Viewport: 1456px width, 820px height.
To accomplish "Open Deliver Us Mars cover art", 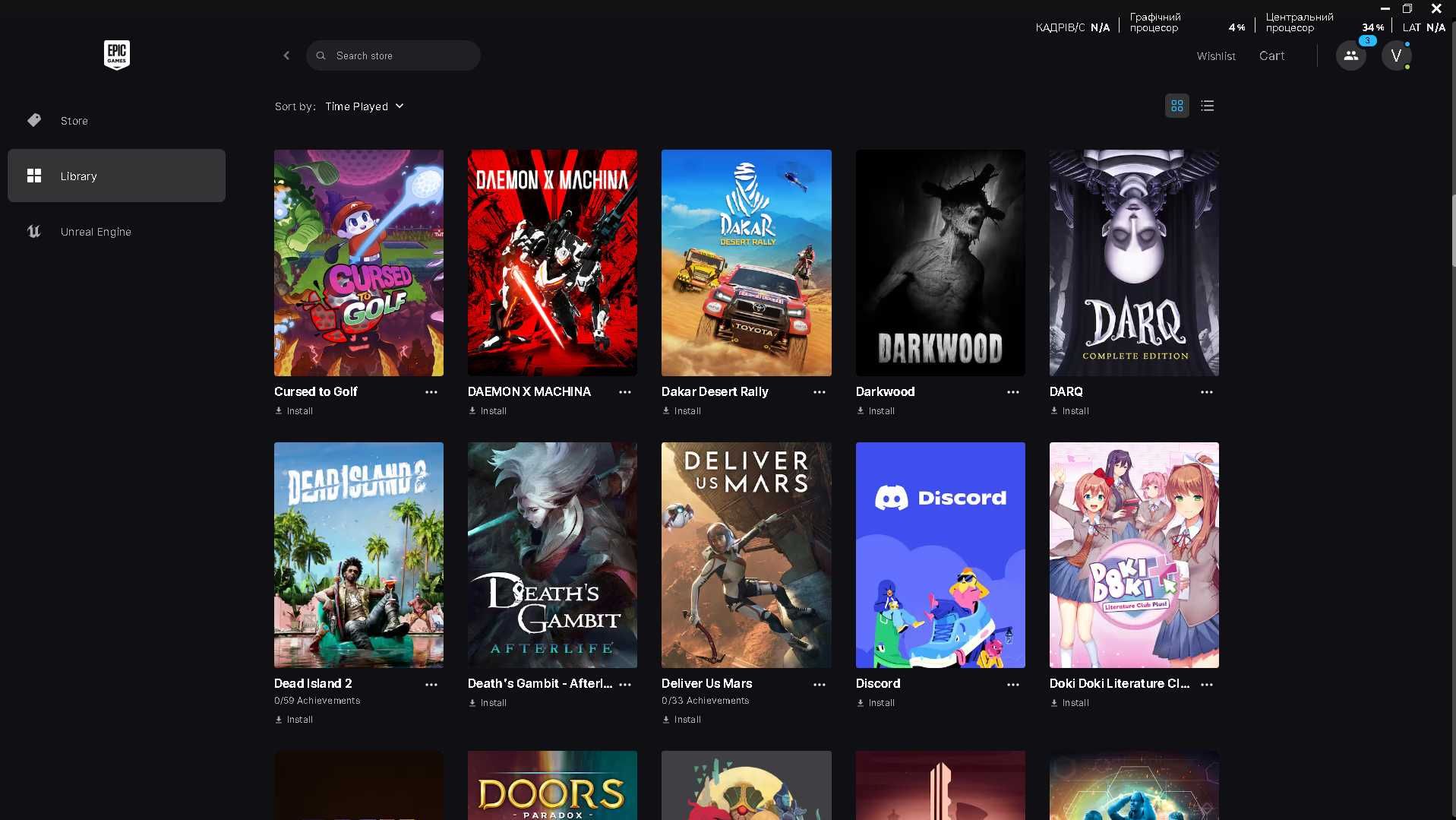I will click(x=747, y=556).
